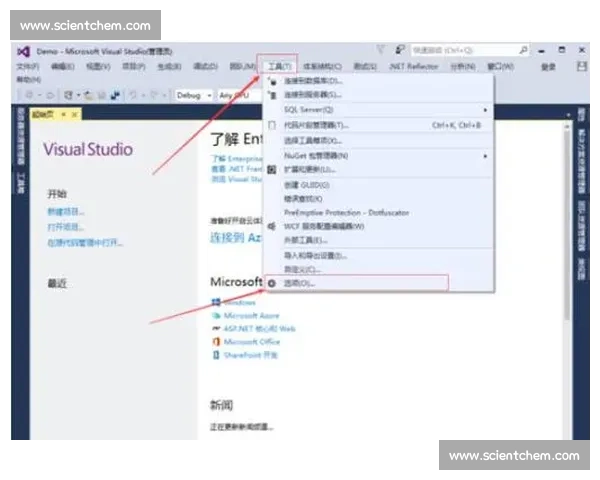Open the 窗口(W) Window menu
The width and height of the screenshot is (600, 480).
tap(500, 67)
